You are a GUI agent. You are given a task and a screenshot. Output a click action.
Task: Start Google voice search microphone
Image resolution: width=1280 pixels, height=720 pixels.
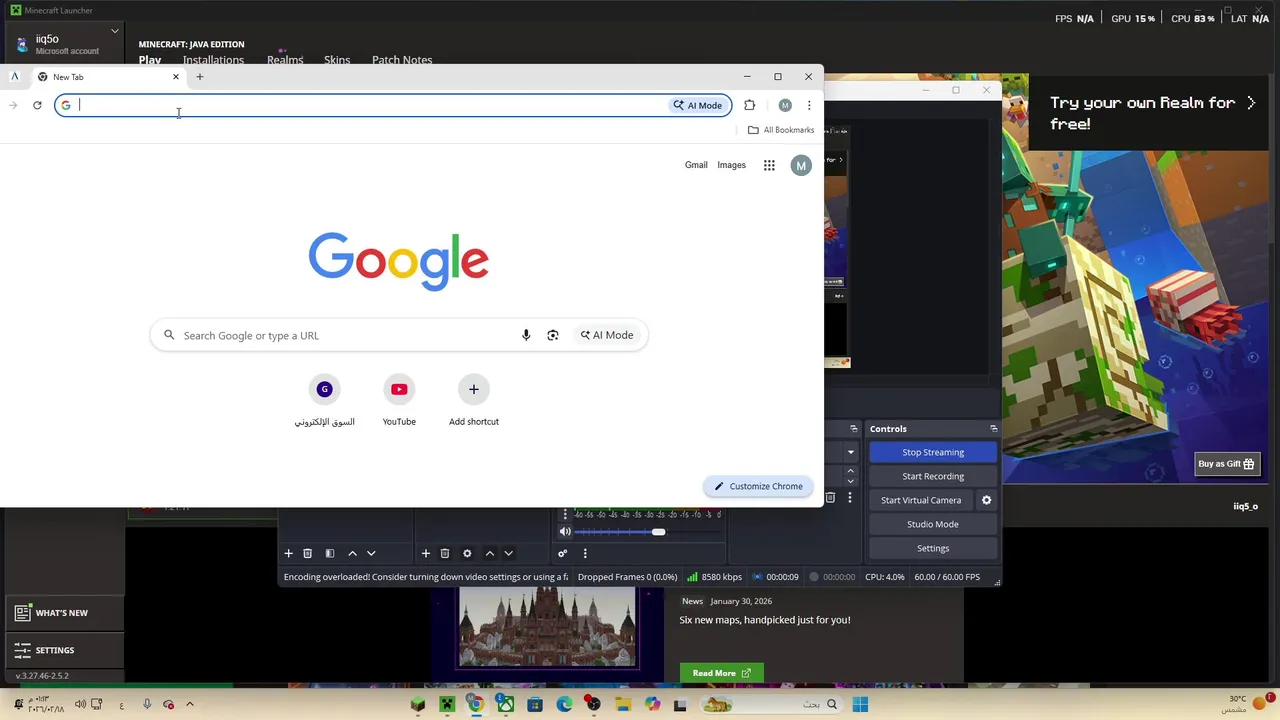pyautogui.click(x=526, y=335)
